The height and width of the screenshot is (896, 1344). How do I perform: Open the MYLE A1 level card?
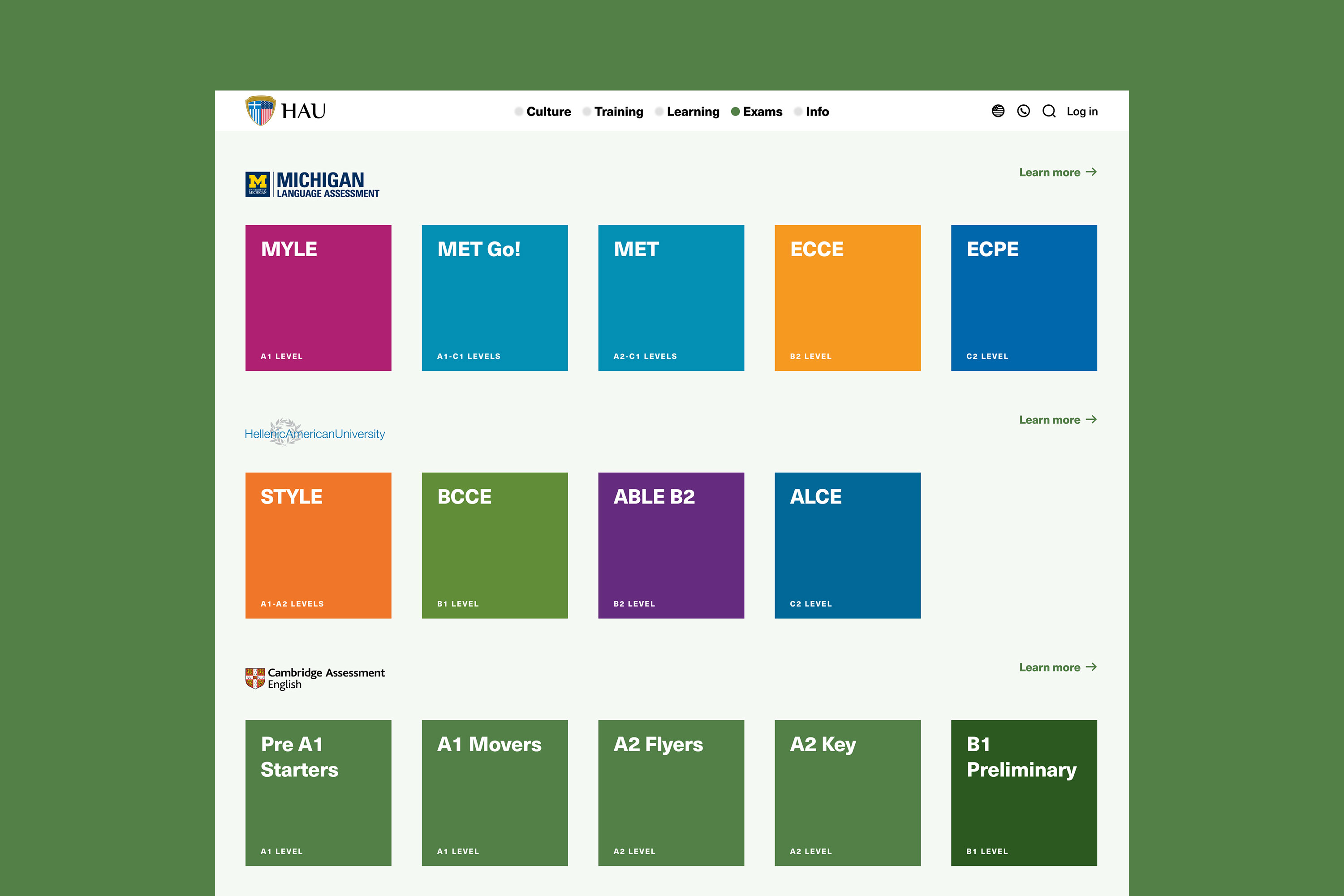(x=318, y=298)
